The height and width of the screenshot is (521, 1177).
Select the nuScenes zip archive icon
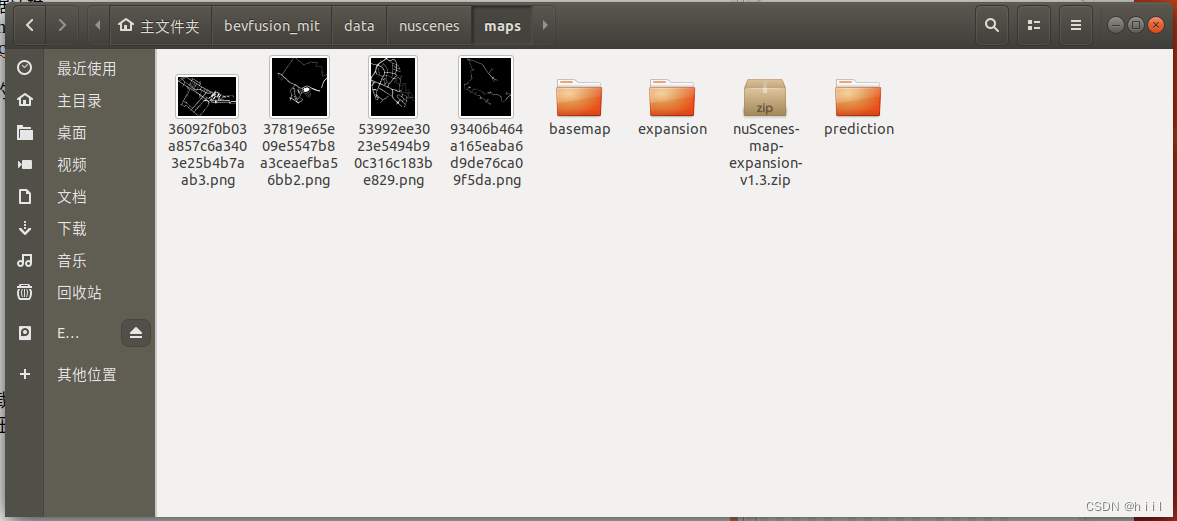click(x=765, y=97)
